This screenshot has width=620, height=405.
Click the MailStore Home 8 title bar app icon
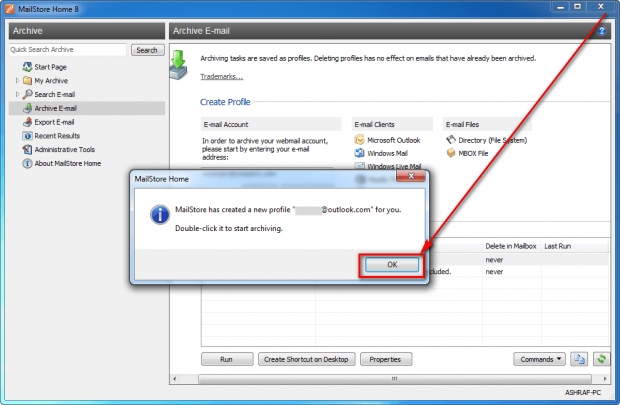(9, 9)
